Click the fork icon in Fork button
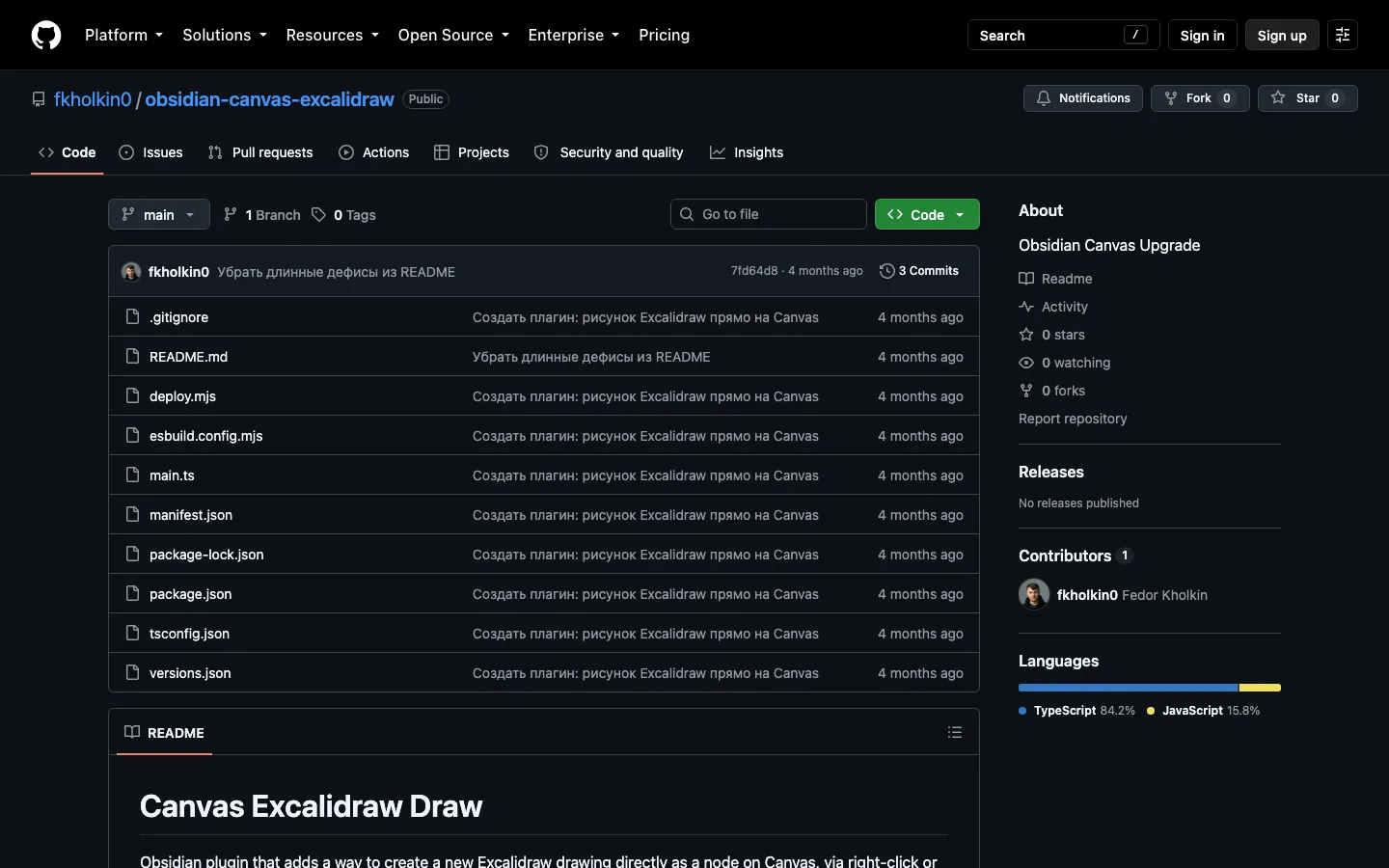 1171,98
